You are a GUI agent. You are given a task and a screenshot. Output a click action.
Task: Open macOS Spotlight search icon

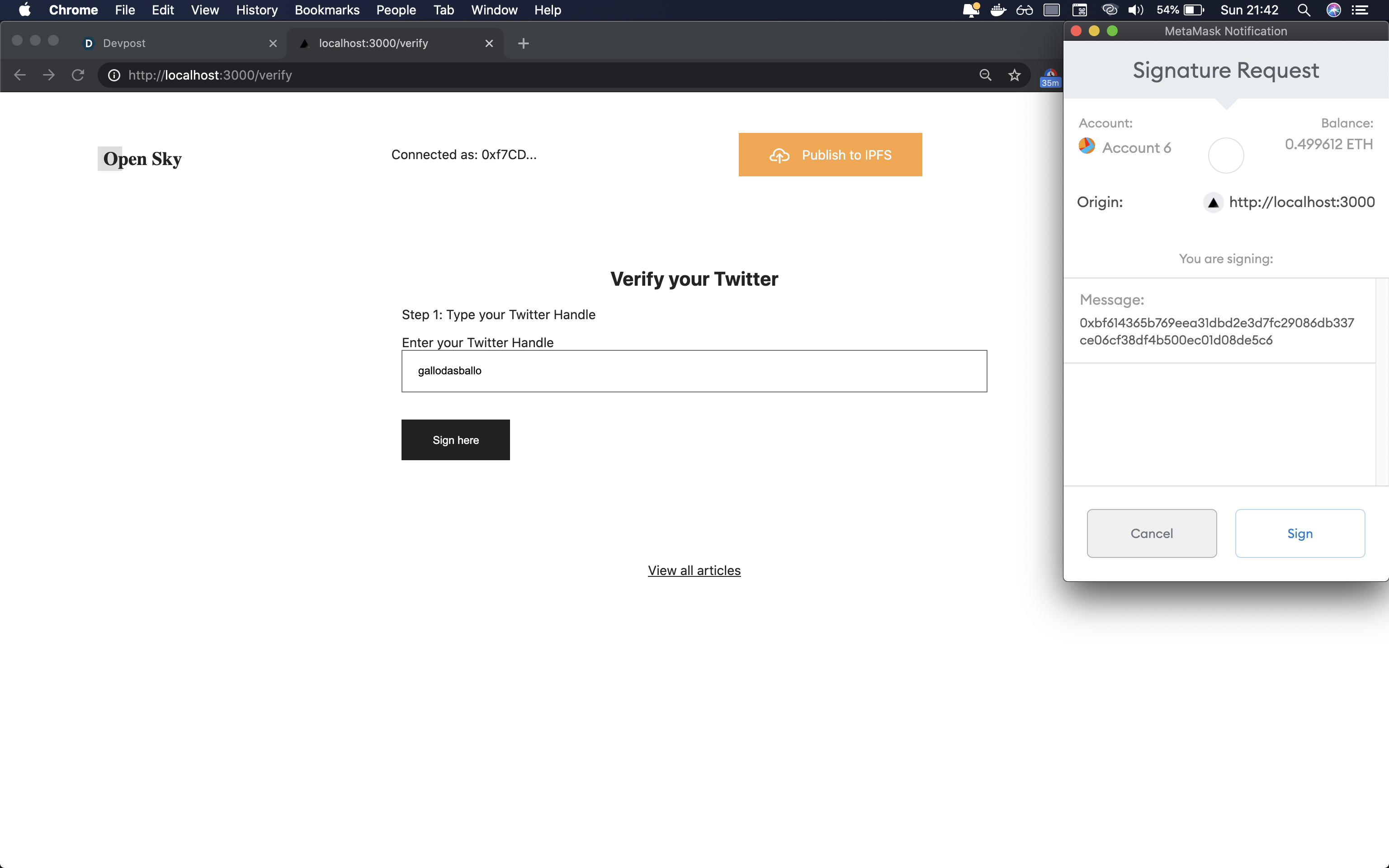tap(1304, 10)
